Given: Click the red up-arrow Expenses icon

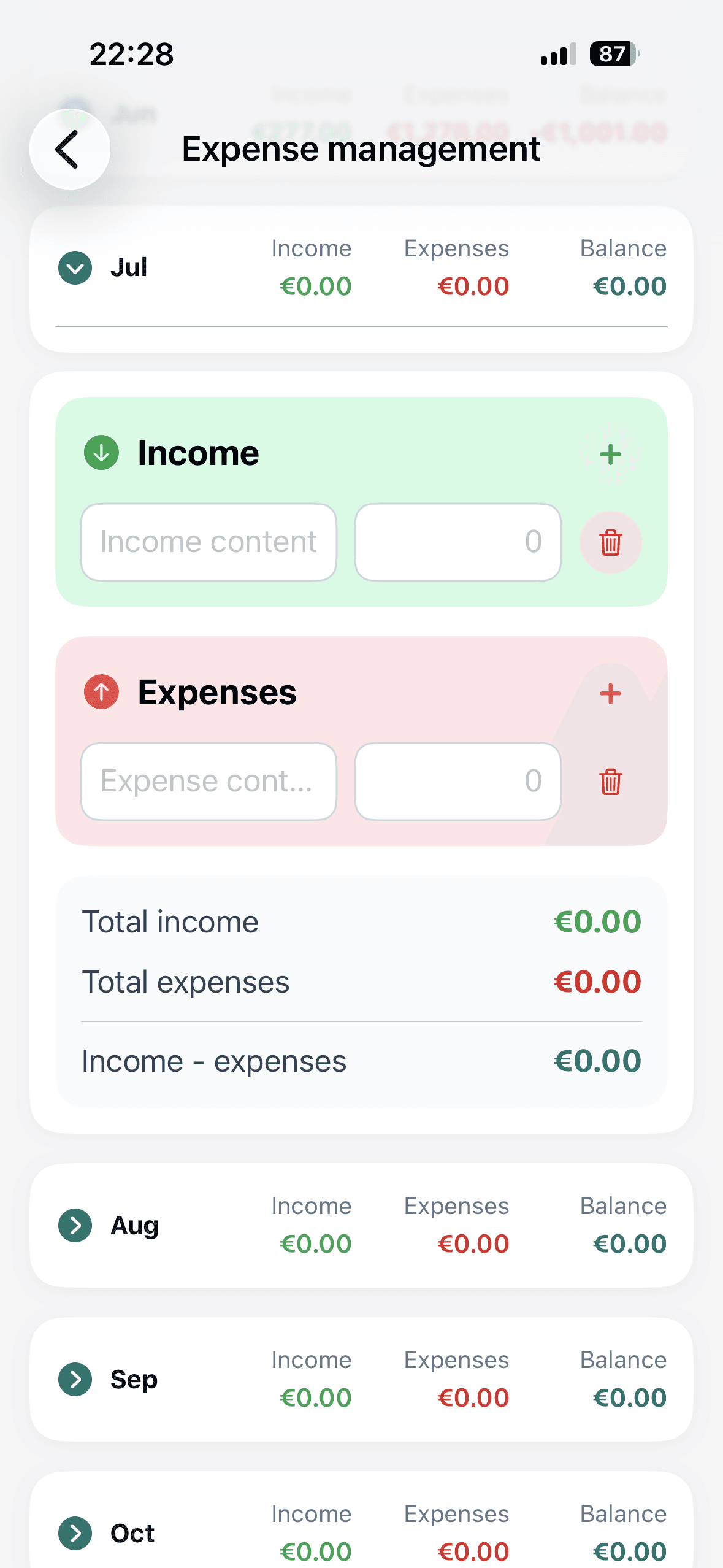Looking at the screenshot, I should 101,692.
